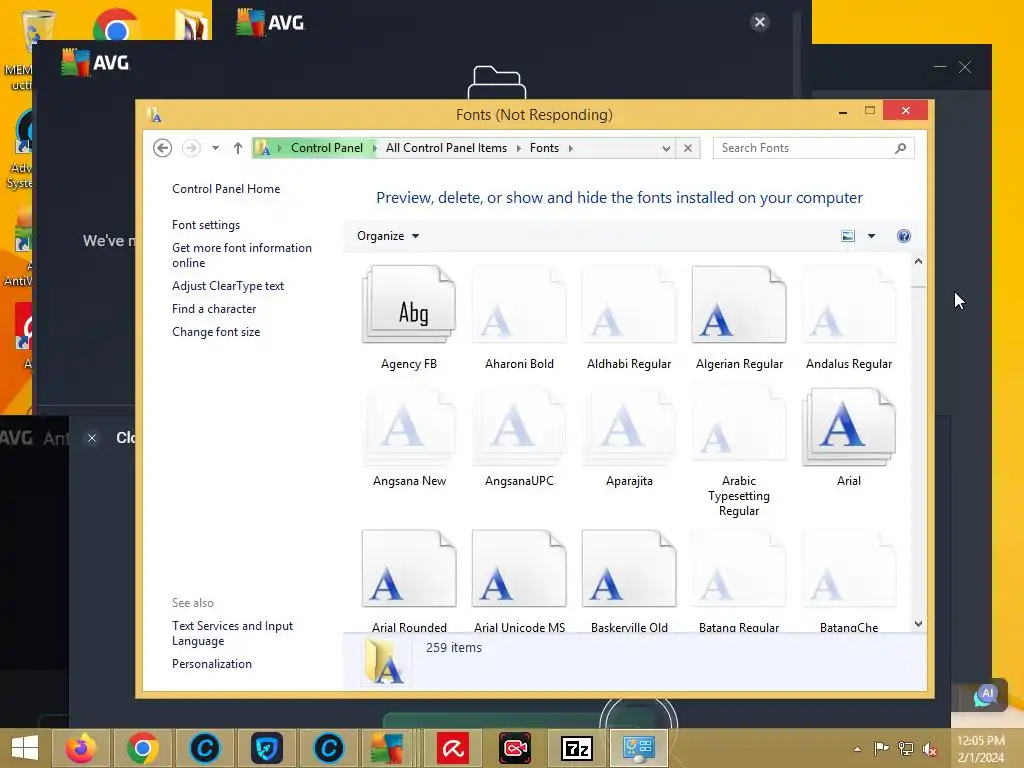Image resolution: width=1024 pixels, height=768 pixels.
Task: Click All Control Panel Items breadcrumb
Action: [x=446, y=148]
